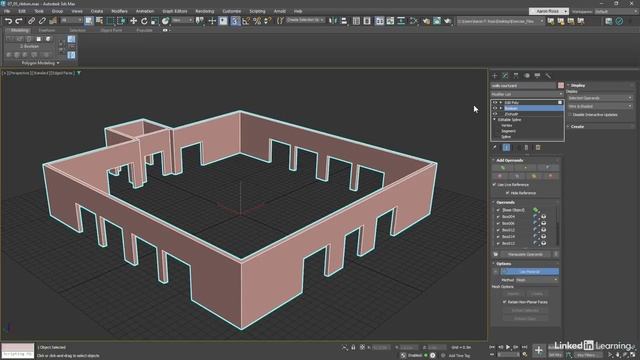Open the Utilities panel hammer icon

pyautogui.click(x=548, y=76)
